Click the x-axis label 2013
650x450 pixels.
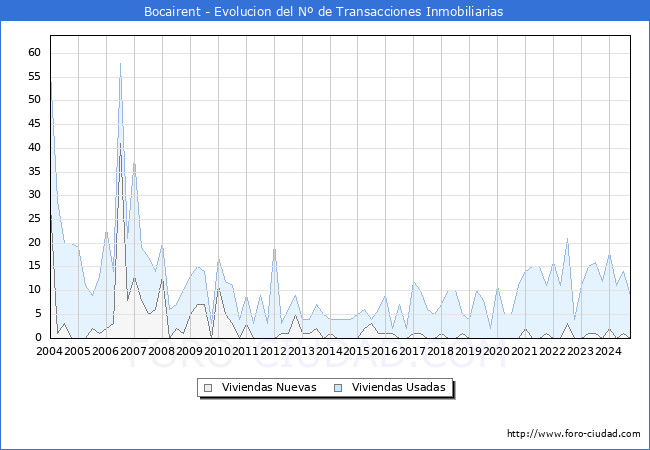pos(301,351)
